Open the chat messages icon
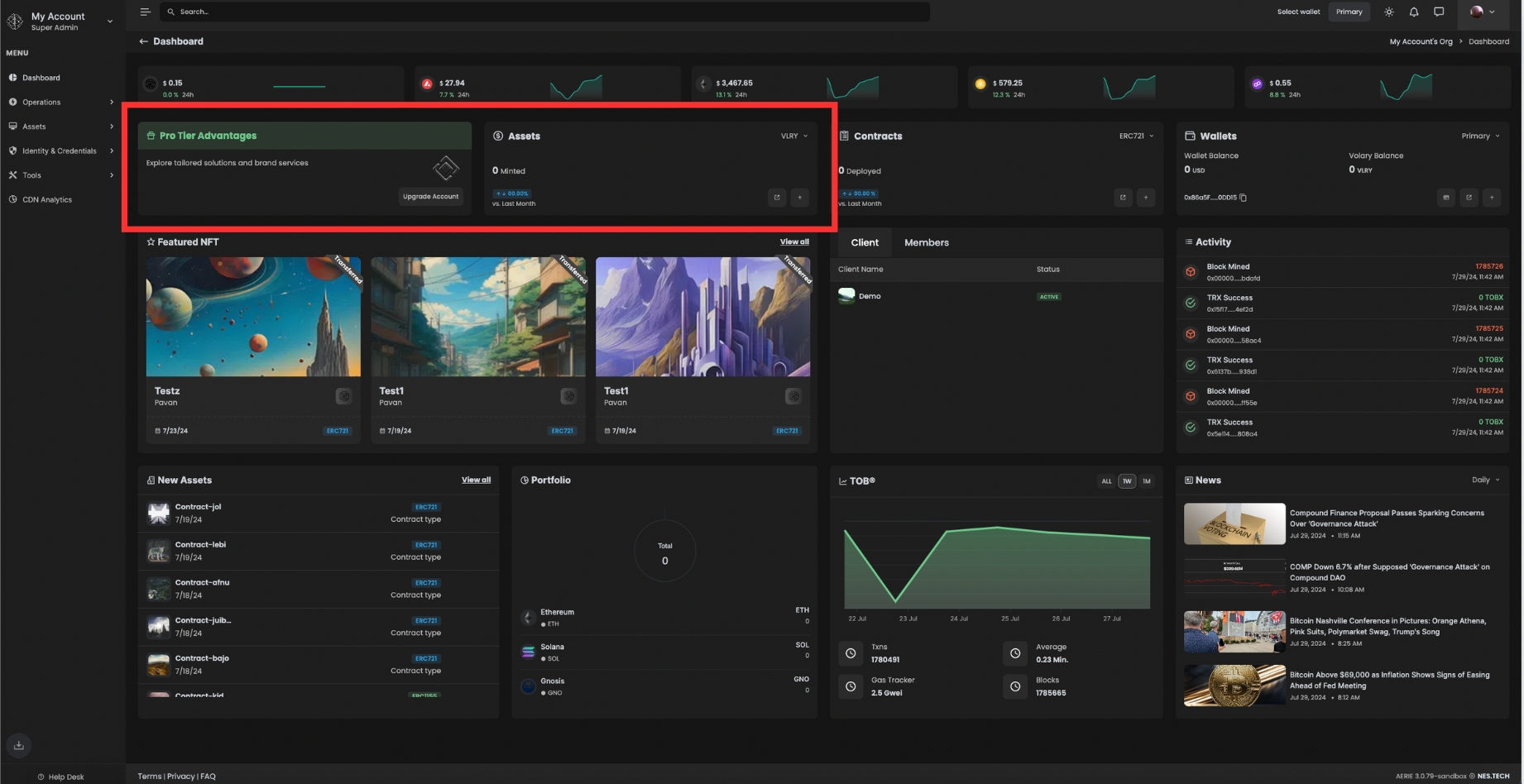1524x784 pixels. point(1439,12)
